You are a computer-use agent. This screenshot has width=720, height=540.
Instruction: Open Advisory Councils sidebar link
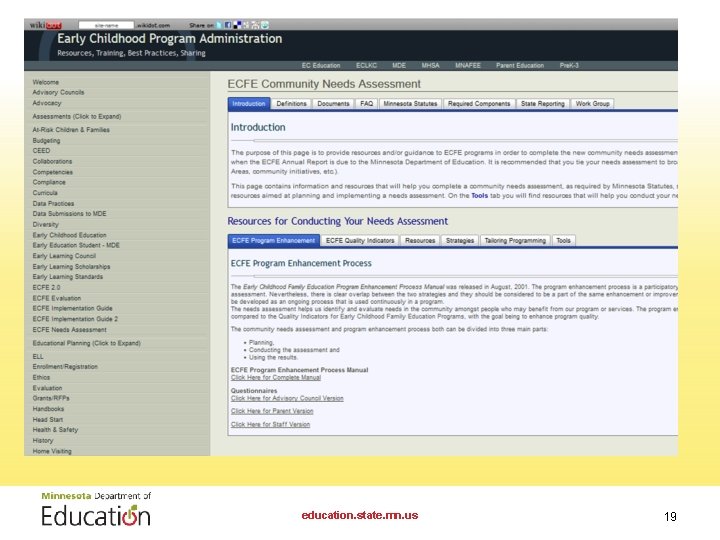coord(58,92)
